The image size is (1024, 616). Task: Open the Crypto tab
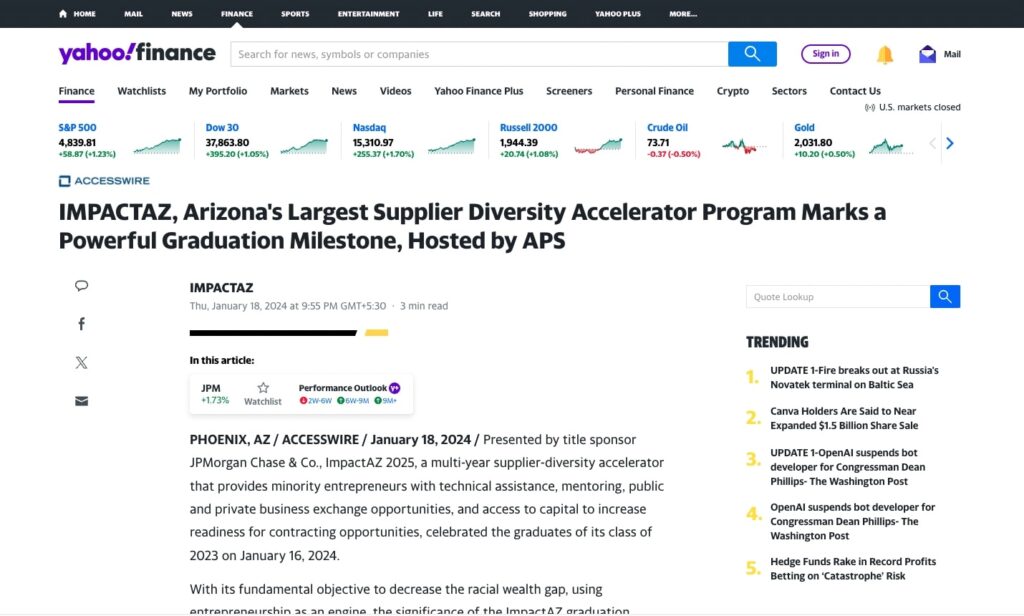point(733,91)
